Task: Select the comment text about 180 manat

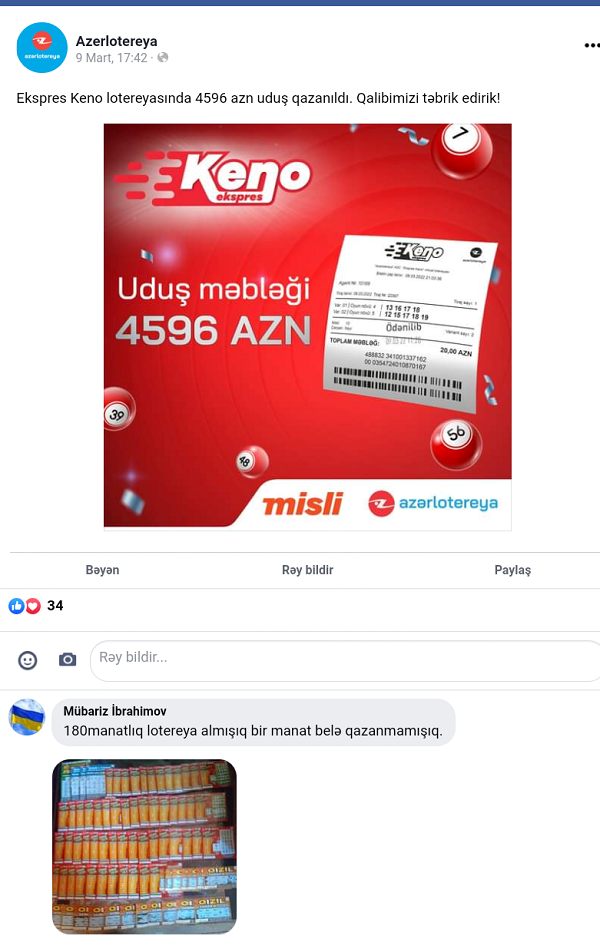Action: [x=253, y=730]
